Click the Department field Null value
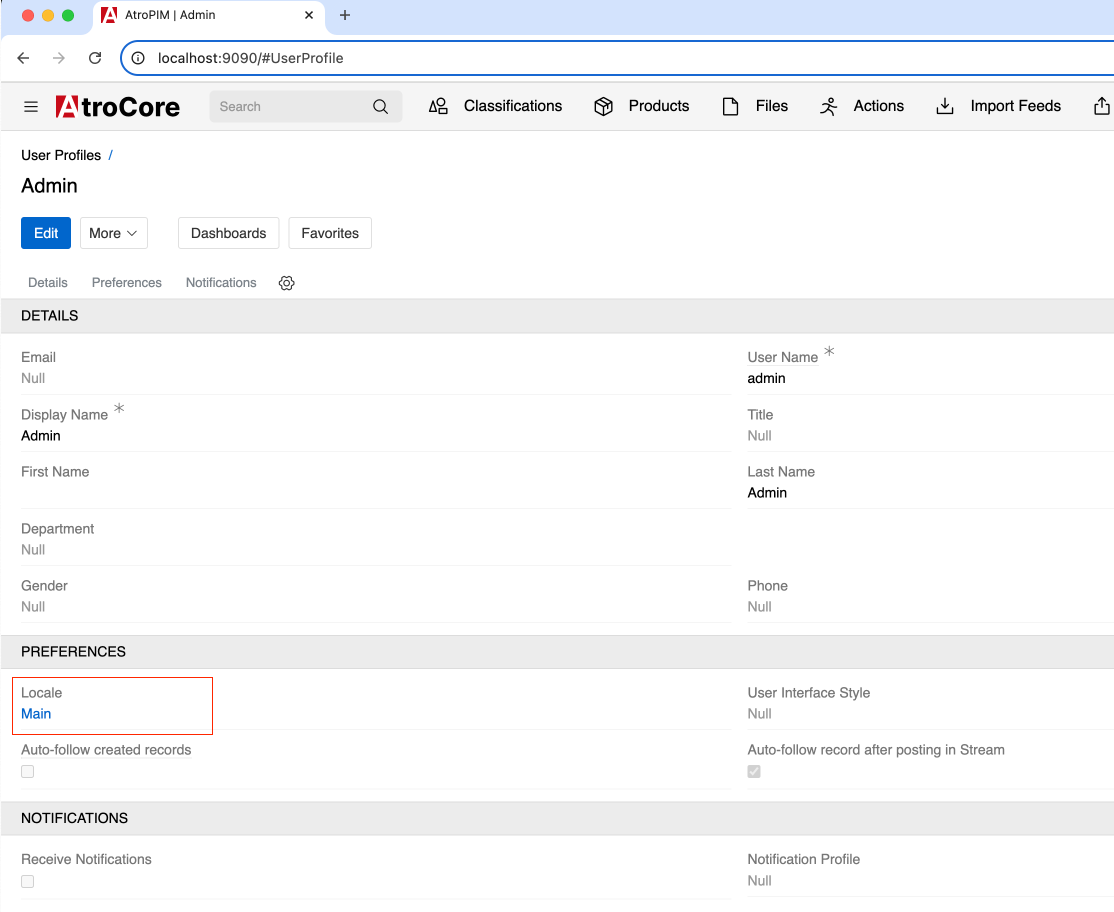Image resolution: width=1114 pixels, height=912 pixels. coord(33,550)
